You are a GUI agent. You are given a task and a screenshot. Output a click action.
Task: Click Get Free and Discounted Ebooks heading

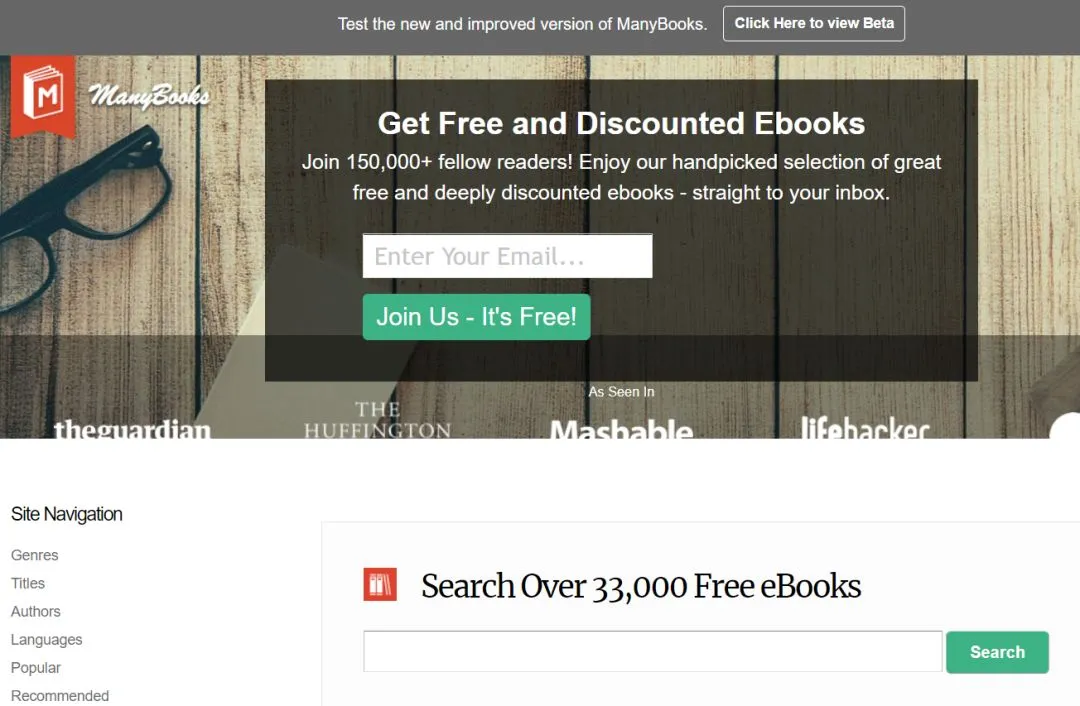tap(621, 123)
